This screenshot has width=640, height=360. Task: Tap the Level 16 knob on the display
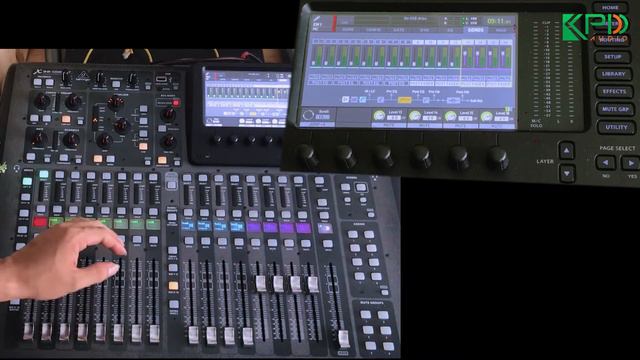(x=486, y=117)
